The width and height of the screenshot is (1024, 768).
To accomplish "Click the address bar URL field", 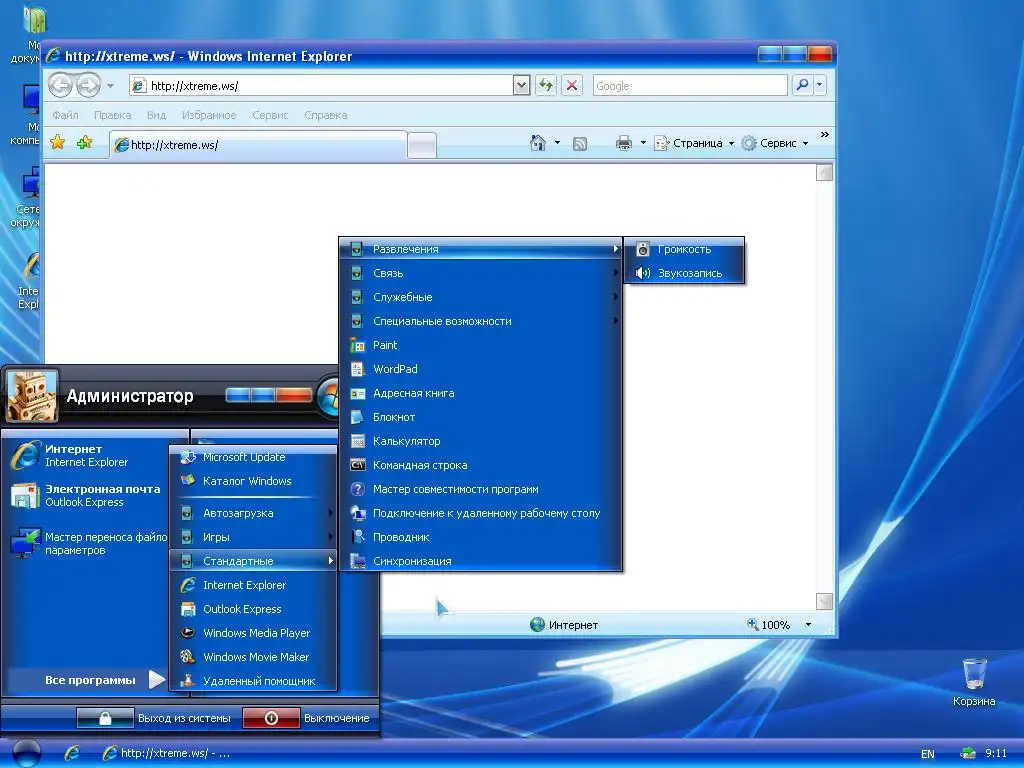I will 321,86.
